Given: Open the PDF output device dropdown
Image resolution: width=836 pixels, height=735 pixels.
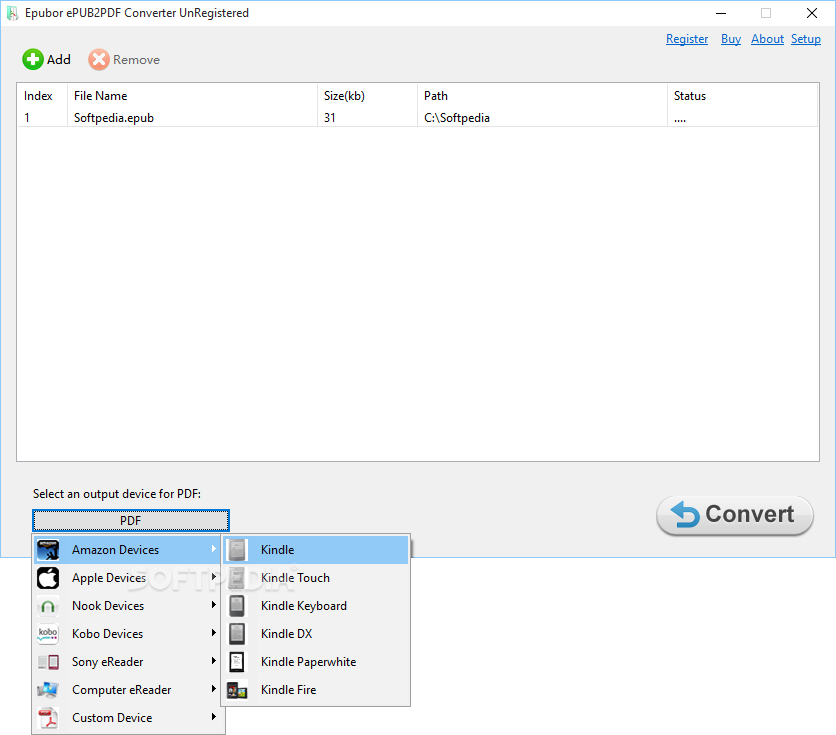Looking at the screenshot, I should (131, 520).
